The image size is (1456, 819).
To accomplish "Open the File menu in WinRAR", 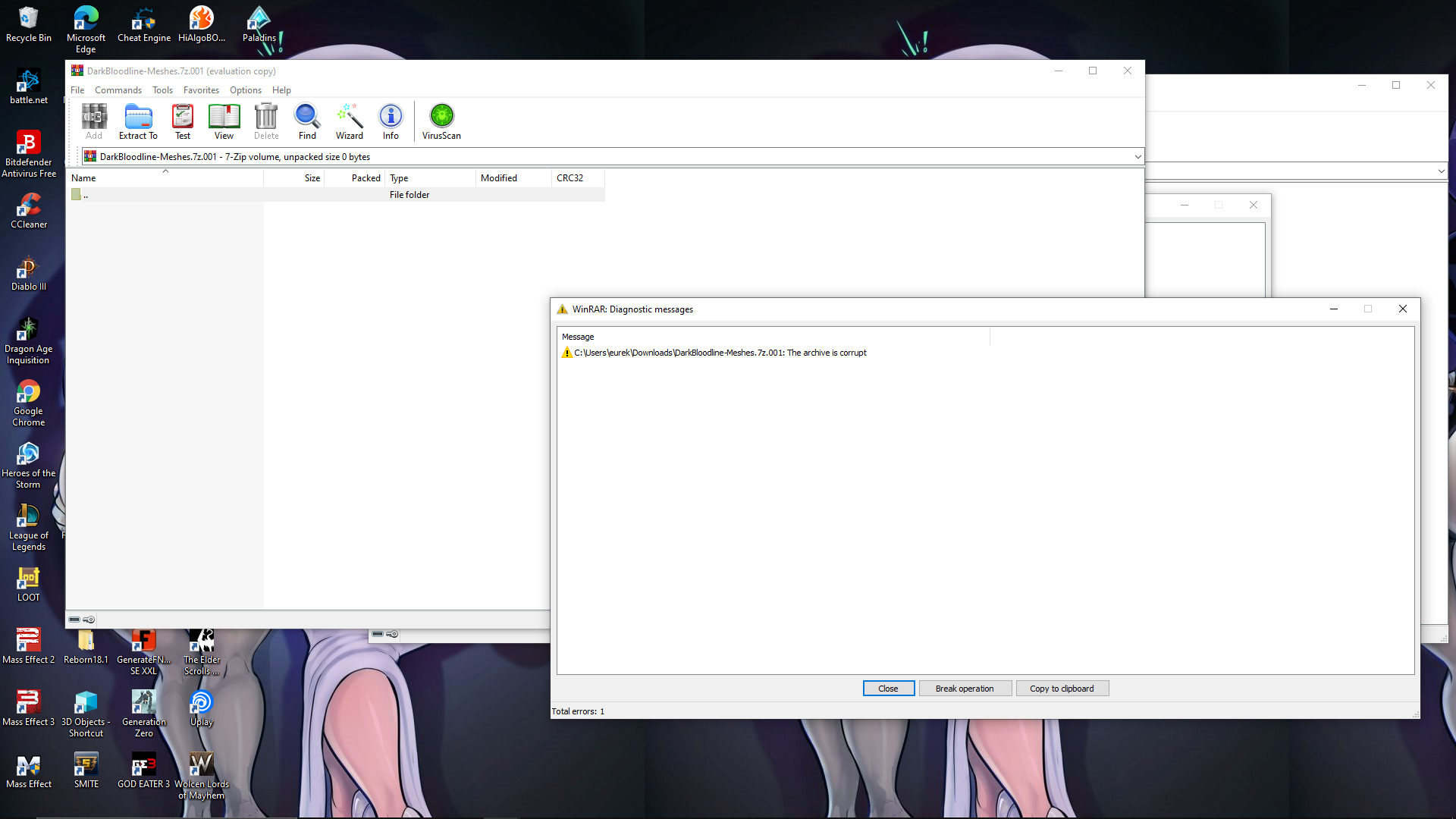I will [x=77, y=89].
